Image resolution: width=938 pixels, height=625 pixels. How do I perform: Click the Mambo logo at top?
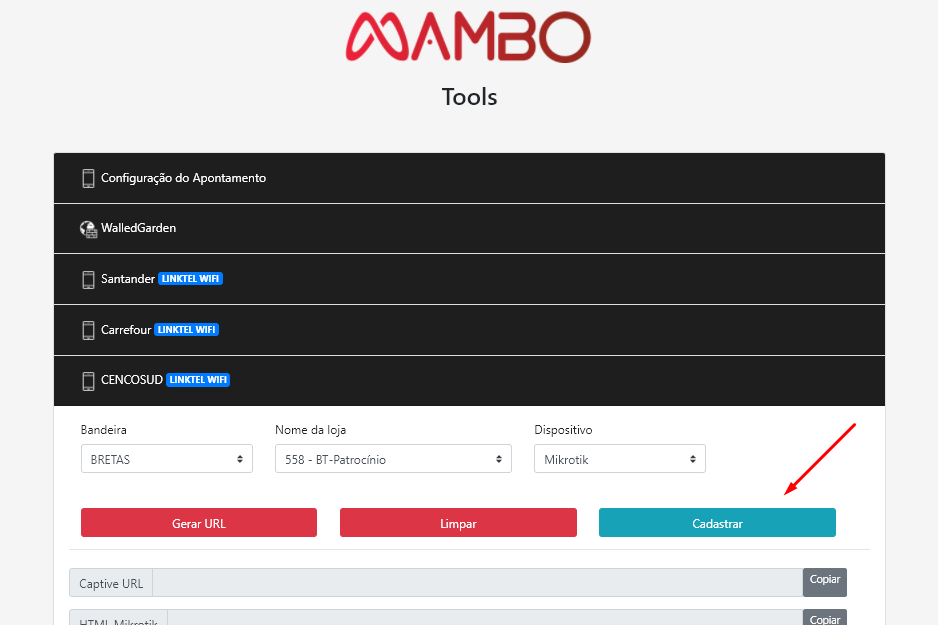468,36
